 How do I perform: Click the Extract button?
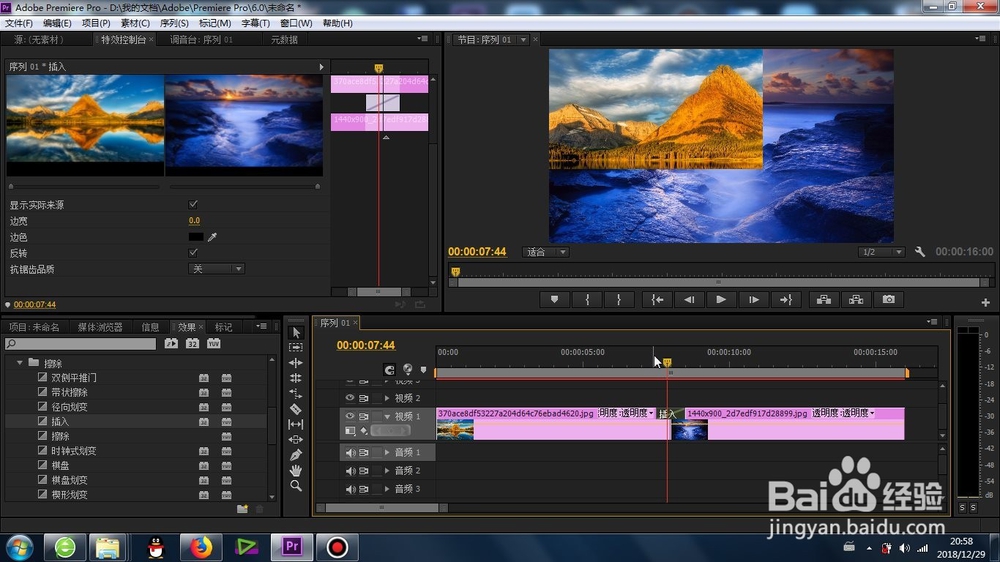(x=856, y=300)
